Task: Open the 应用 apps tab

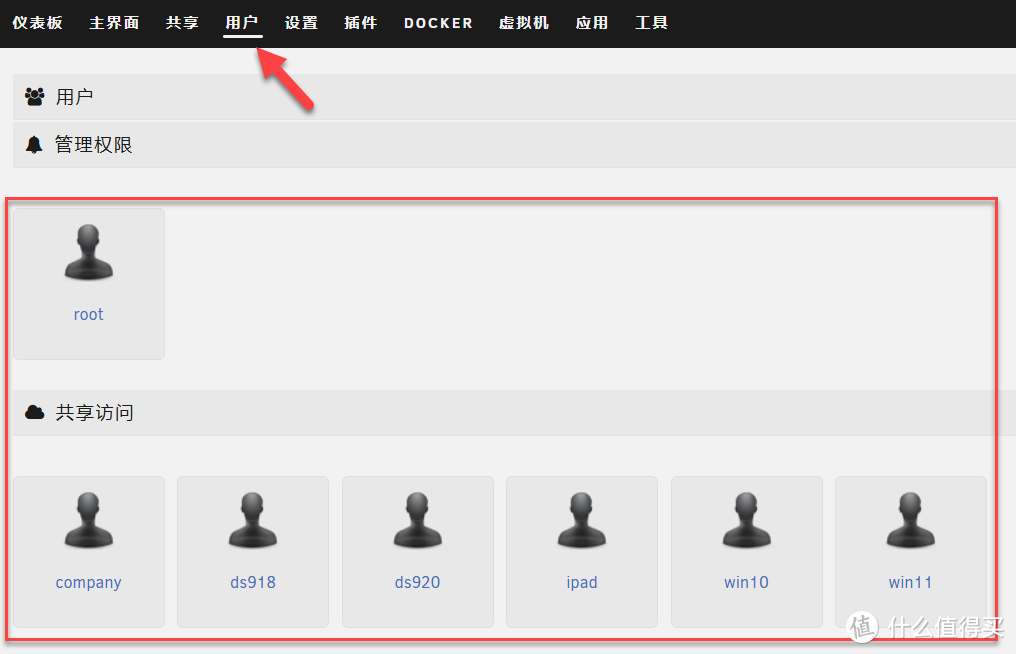Action: 592,23
